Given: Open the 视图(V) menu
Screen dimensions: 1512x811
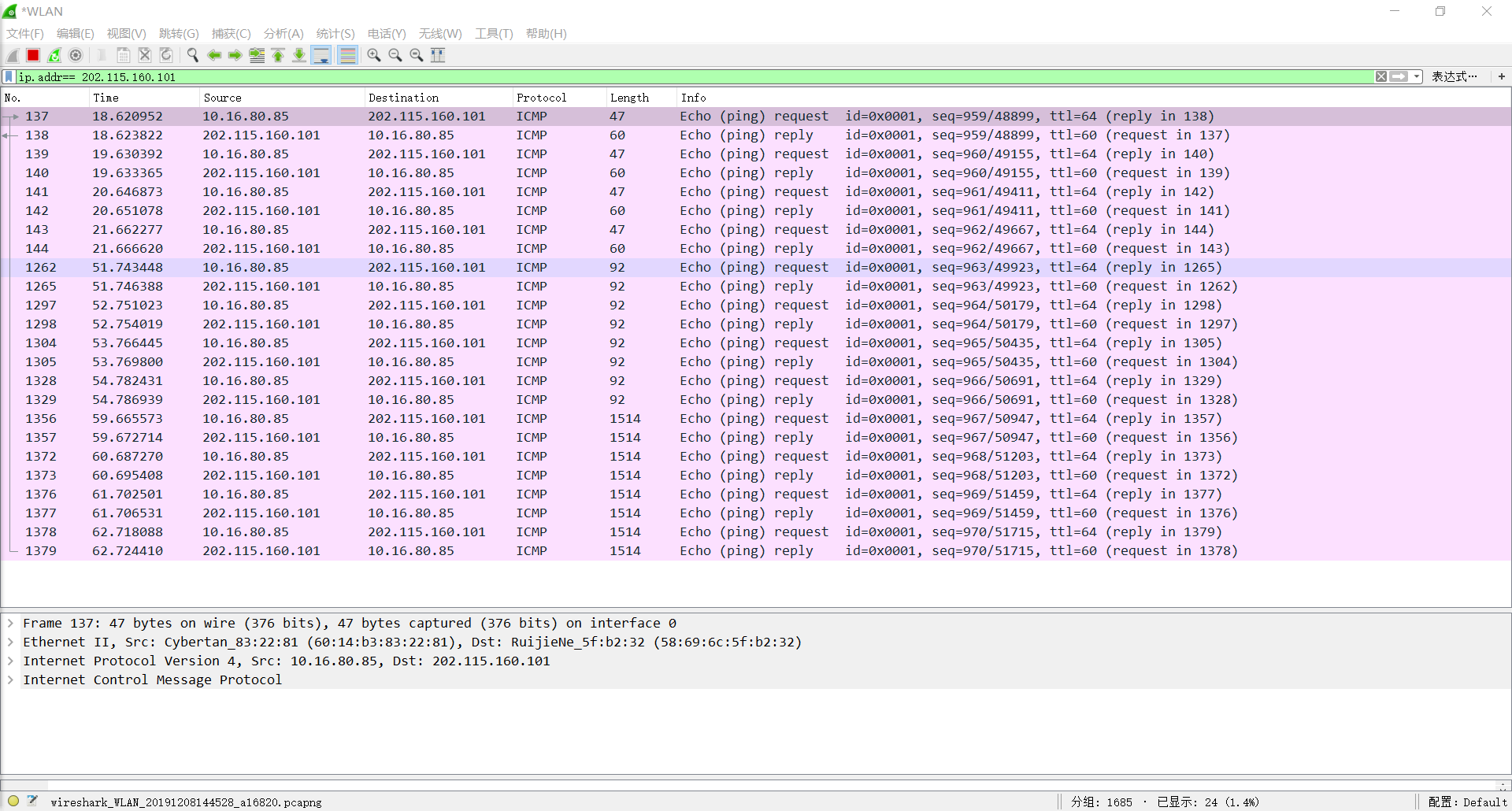Looking at the screenshot, I should (127, 34).
